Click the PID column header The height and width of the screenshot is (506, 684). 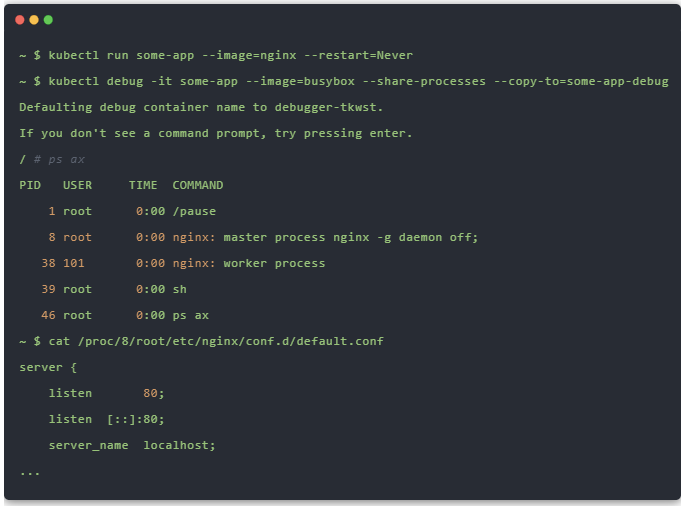point(30,185)
